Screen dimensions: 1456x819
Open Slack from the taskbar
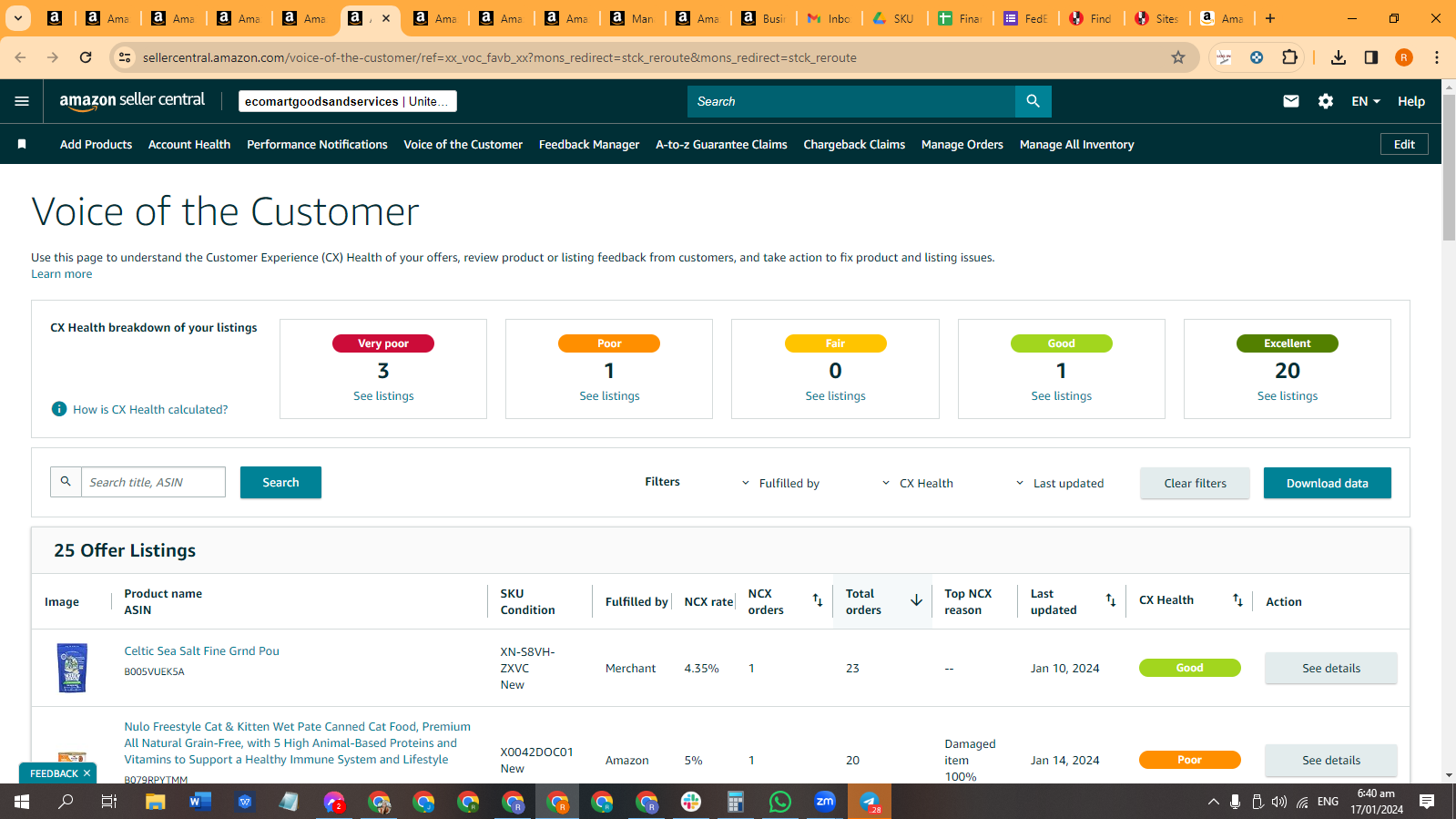(x=691, y=802)
